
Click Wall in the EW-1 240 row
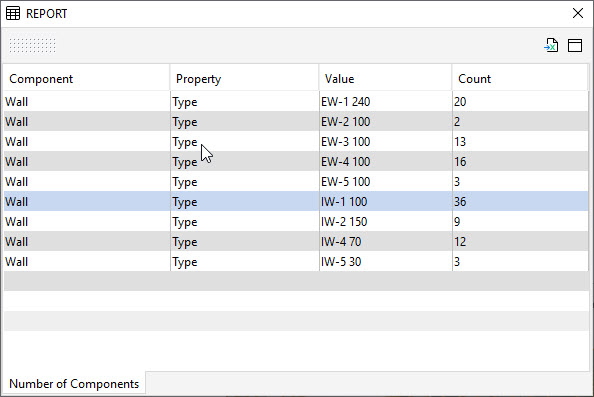(x=16, y=102)
